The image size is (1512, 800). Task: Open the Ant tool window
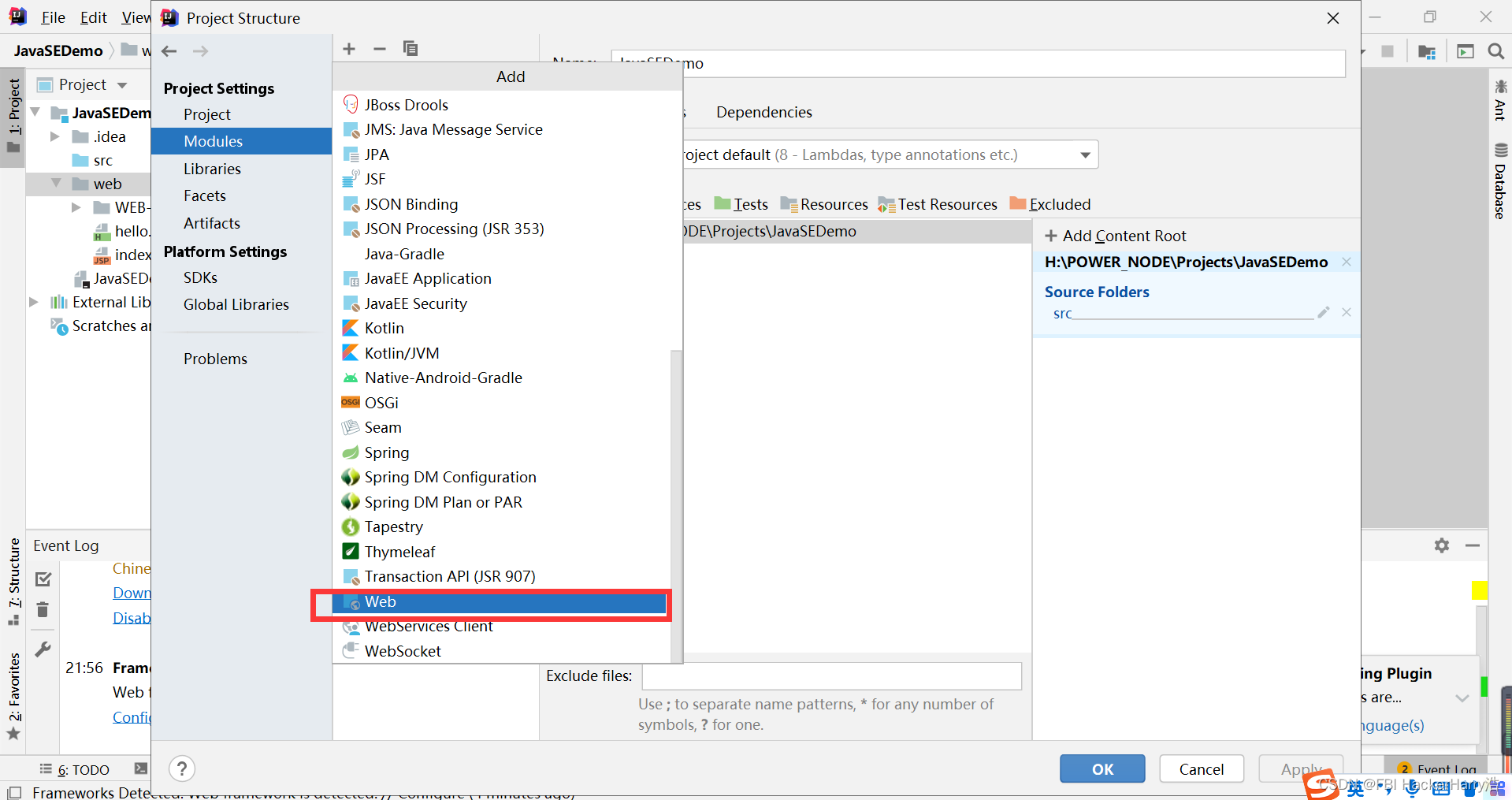click(x=1500, y=99)
